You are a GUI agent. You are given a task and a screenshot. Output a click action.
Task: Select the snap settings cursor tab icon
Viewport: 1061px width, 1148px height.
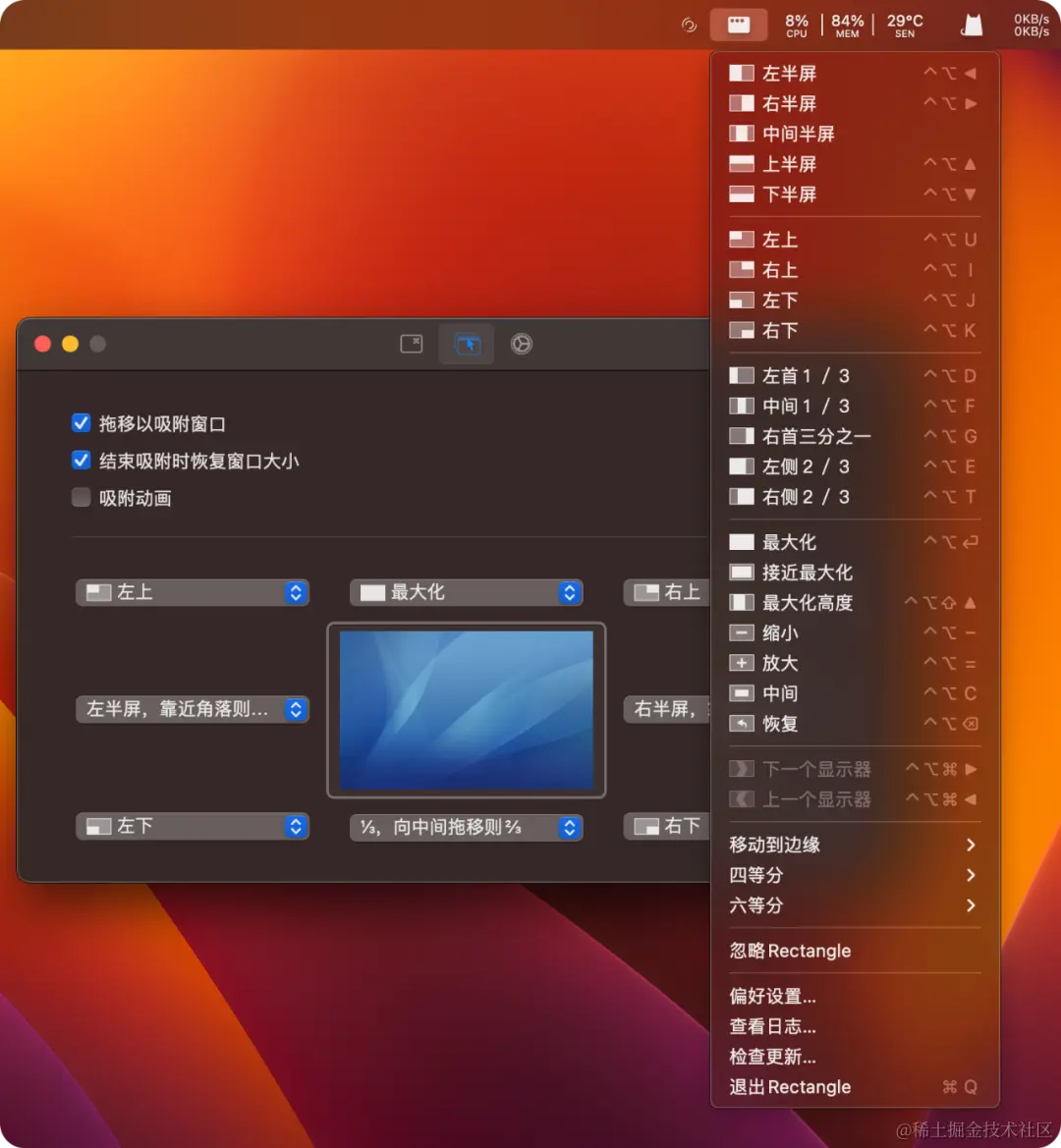click(466, 344)
